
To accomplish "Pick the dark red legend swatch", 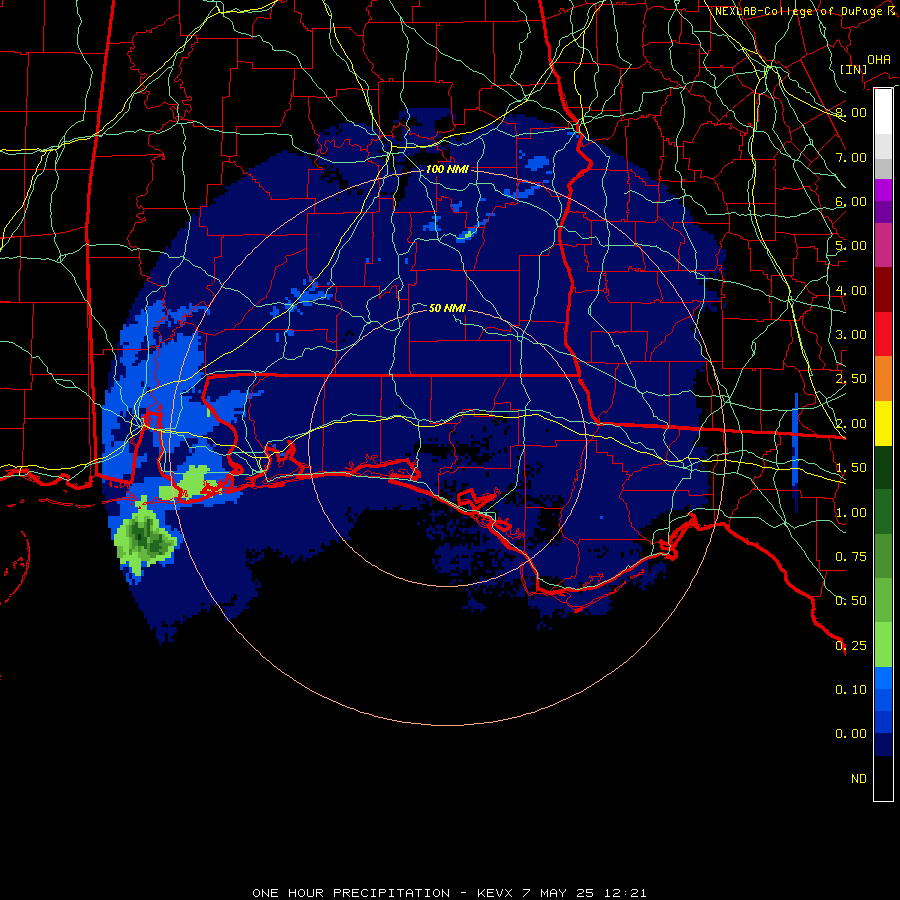I will [883, 290].
